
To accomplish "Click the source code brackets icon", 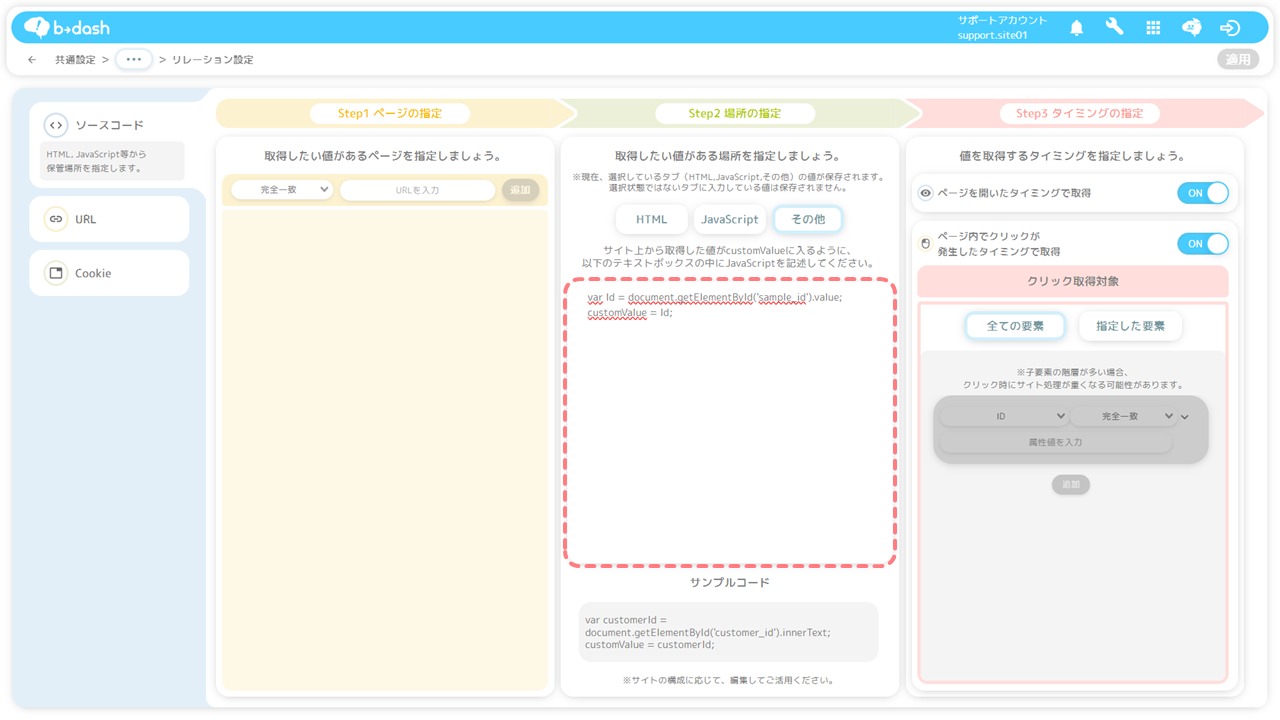I will [x=56, y=125].
